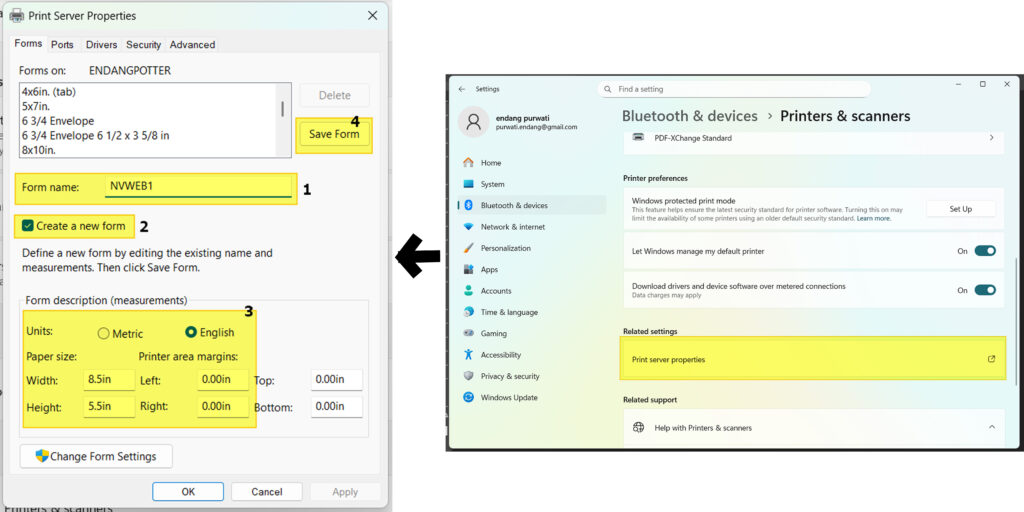
Task: Toggle download drivers over metered connections
Action: point(985,290)
